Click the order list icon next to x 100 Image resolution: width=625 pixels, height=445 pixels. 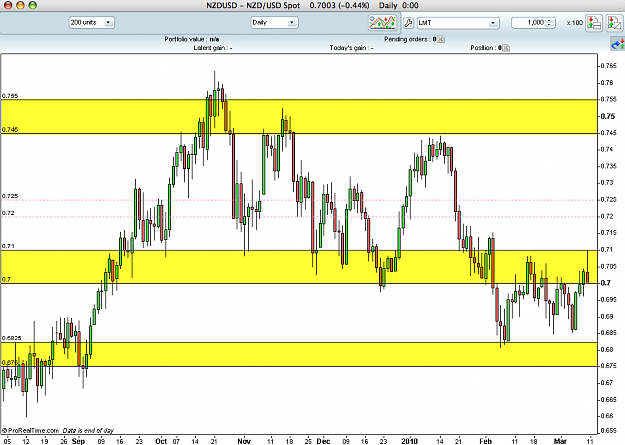(594, 23)
